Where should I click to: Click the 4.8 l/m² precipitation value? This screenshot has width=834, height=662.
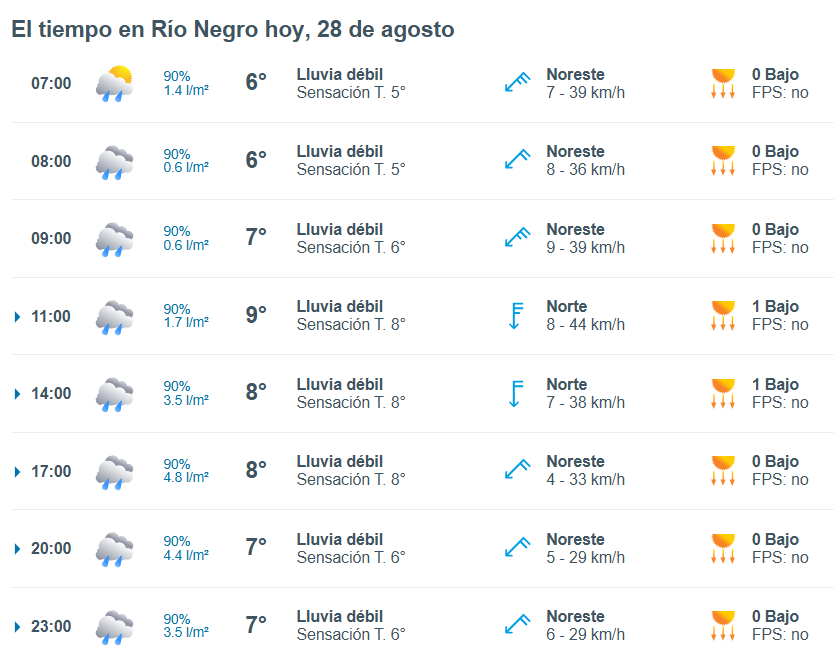point(186,477)
